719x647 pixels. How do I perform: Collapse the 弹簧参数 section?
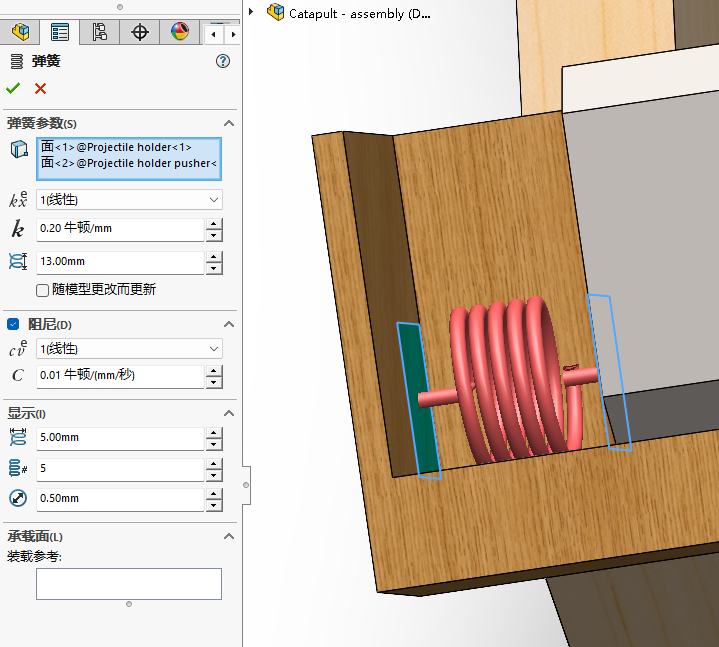229,123
